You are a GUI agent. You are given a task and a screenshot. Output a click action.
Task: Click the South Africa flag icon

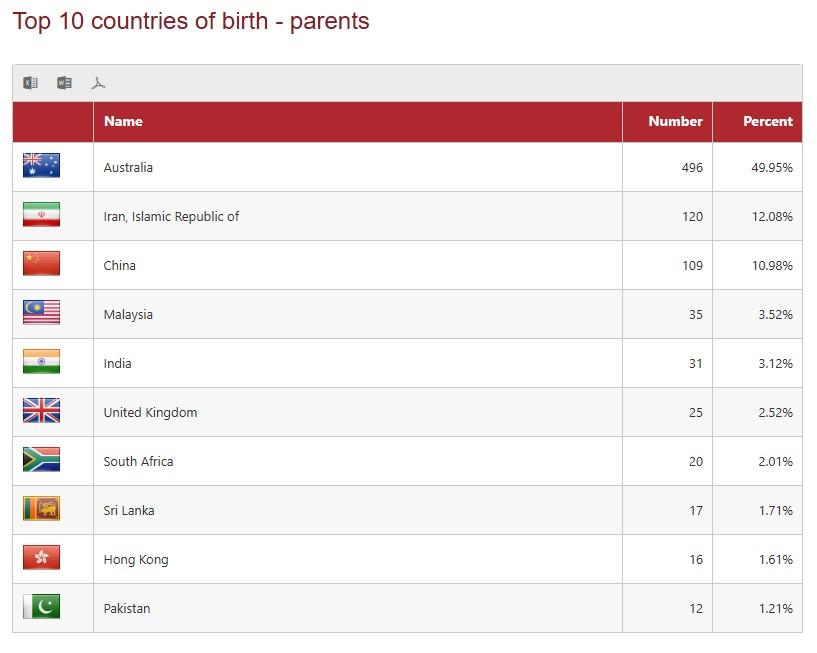pyautogui.click(x=41, y=460)
